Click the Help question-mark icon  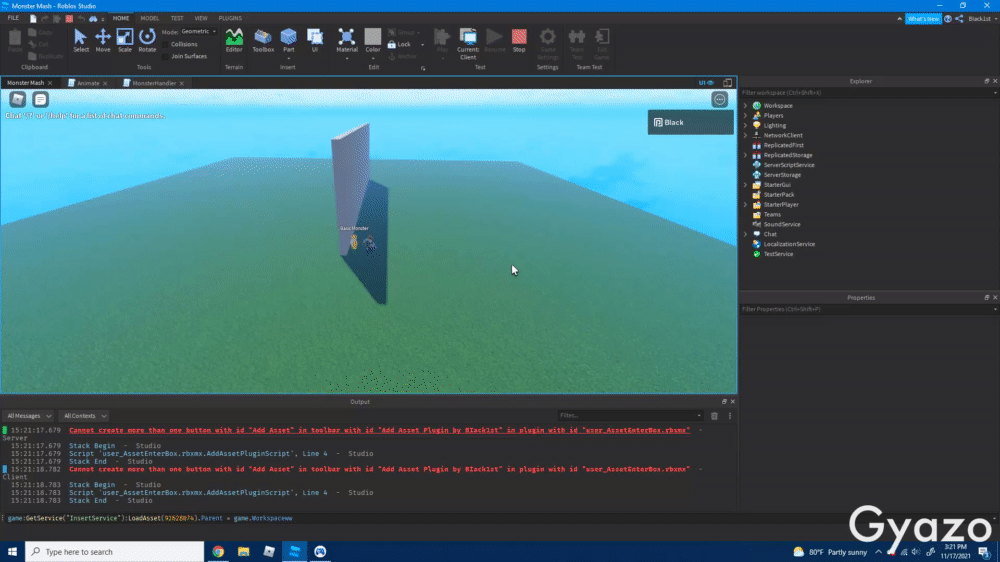(x=948, y=18)
